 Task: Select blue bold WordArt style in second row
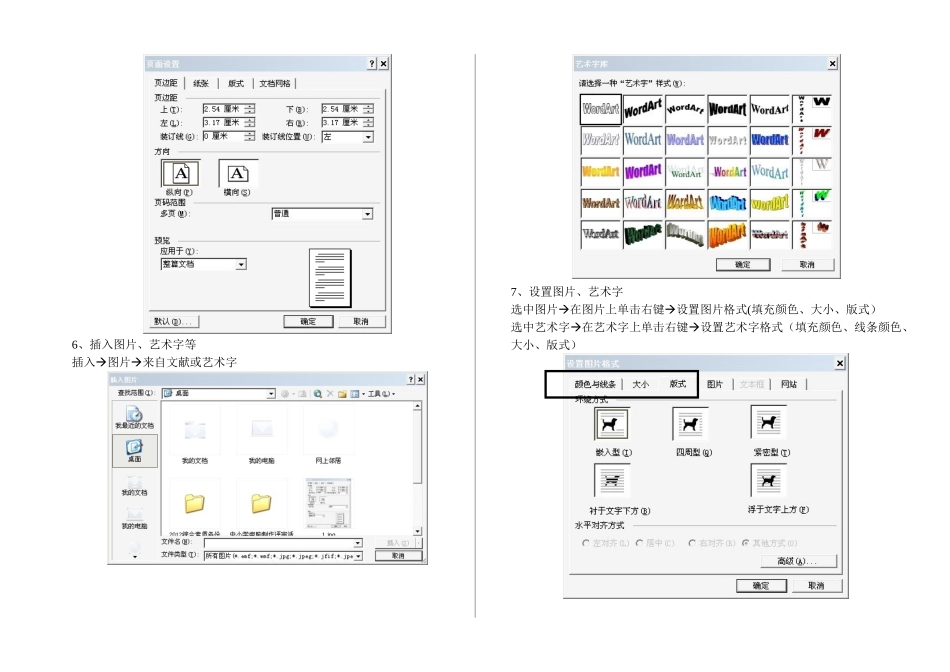[x=770, y=140]
